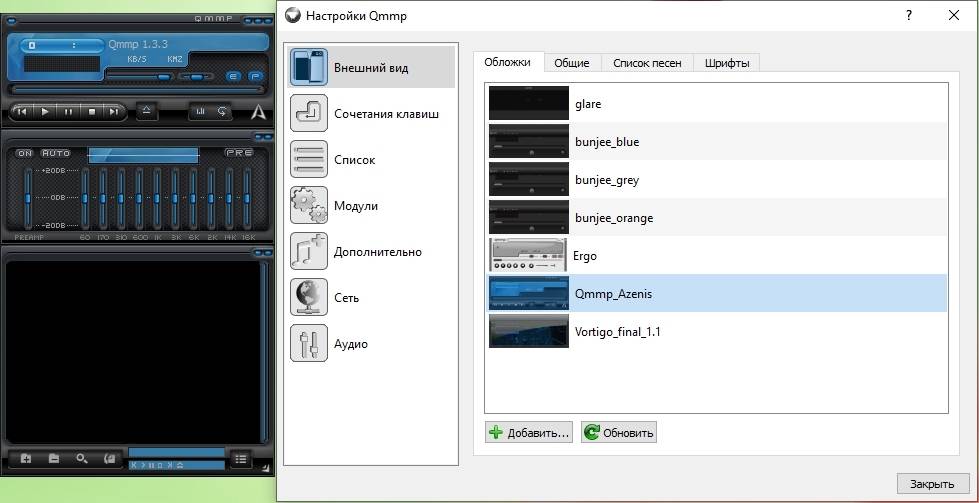Viewport: 979px width, 503px height.
Task: Open Модули settings section
Action: pos(371,205)
